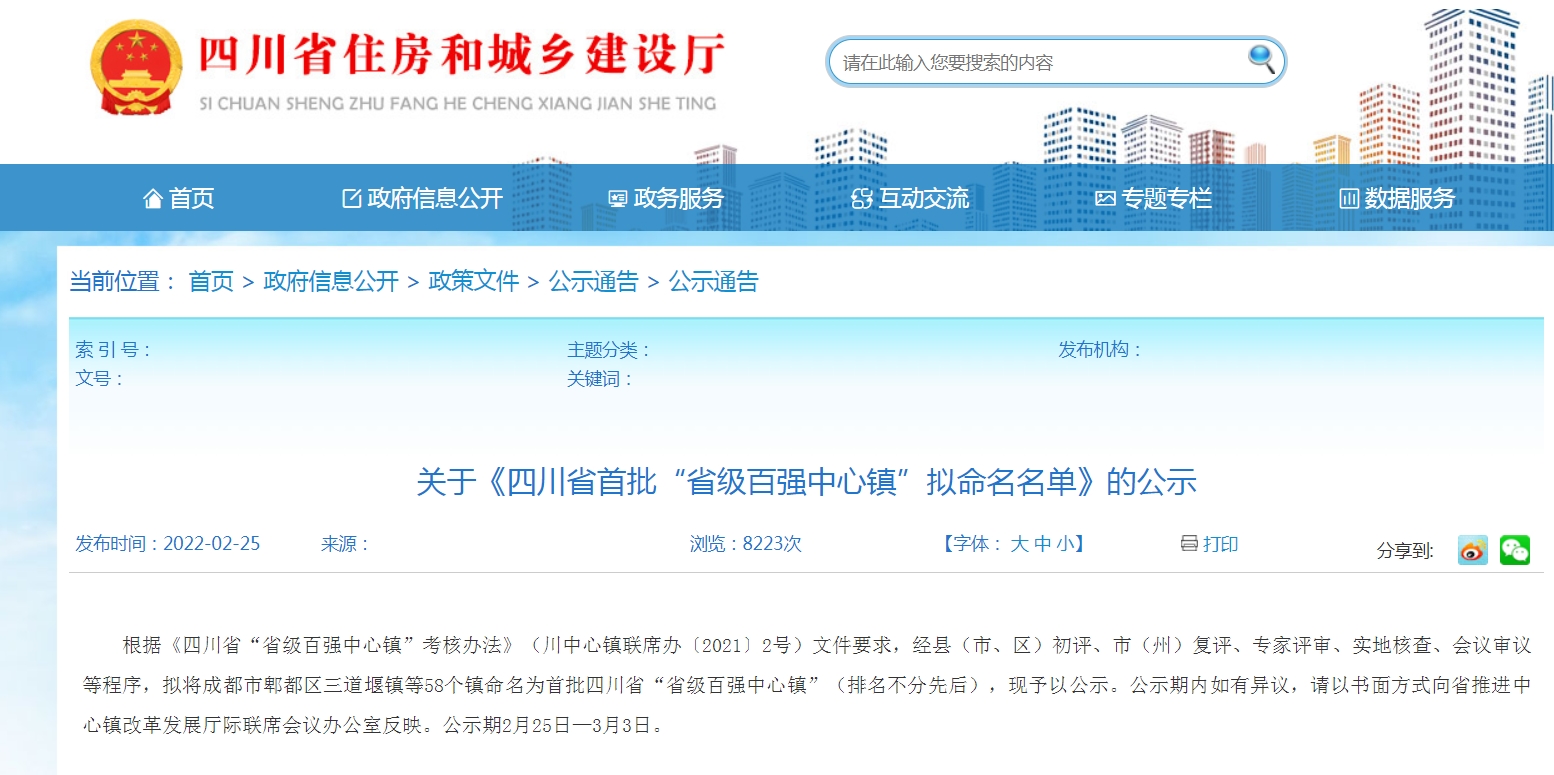Share article via Weibo icon
The width and height of the screenshot is (1554, 775).
(1472, 550)
